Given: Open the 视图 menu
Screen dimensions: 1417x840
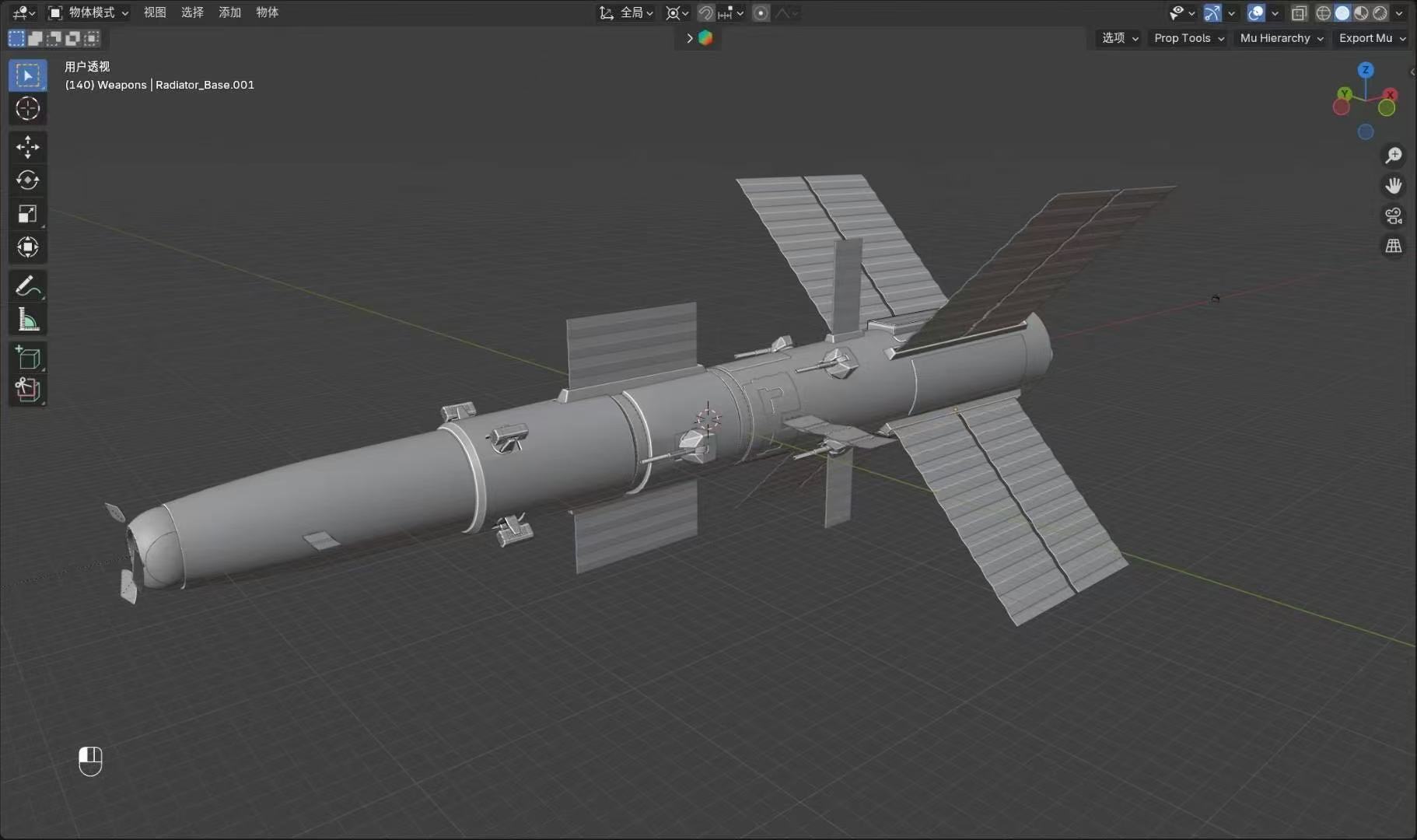Looking at the screenshot, I should [x=155, y=12].
